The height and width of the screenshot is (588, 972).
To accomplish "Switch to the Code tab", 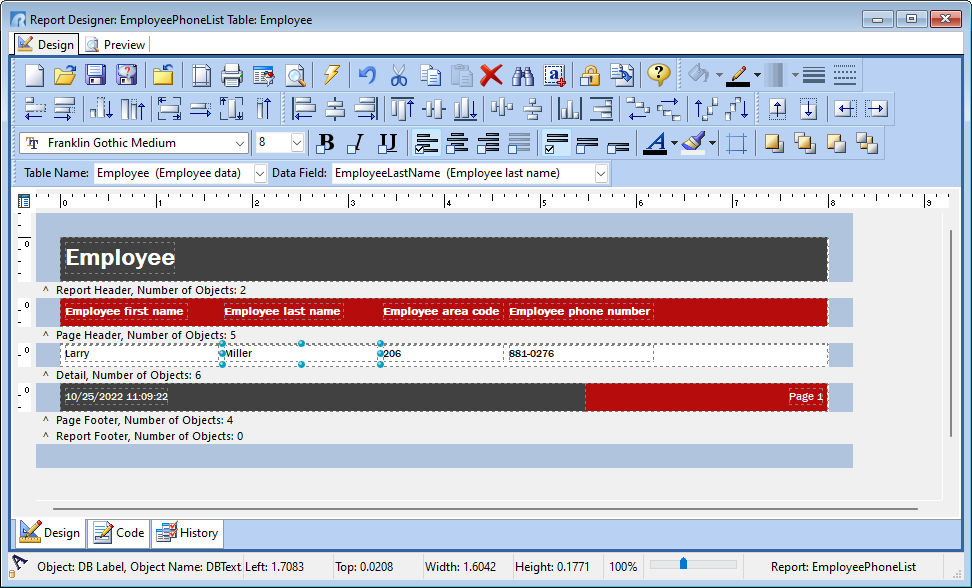I will [118, 533].
